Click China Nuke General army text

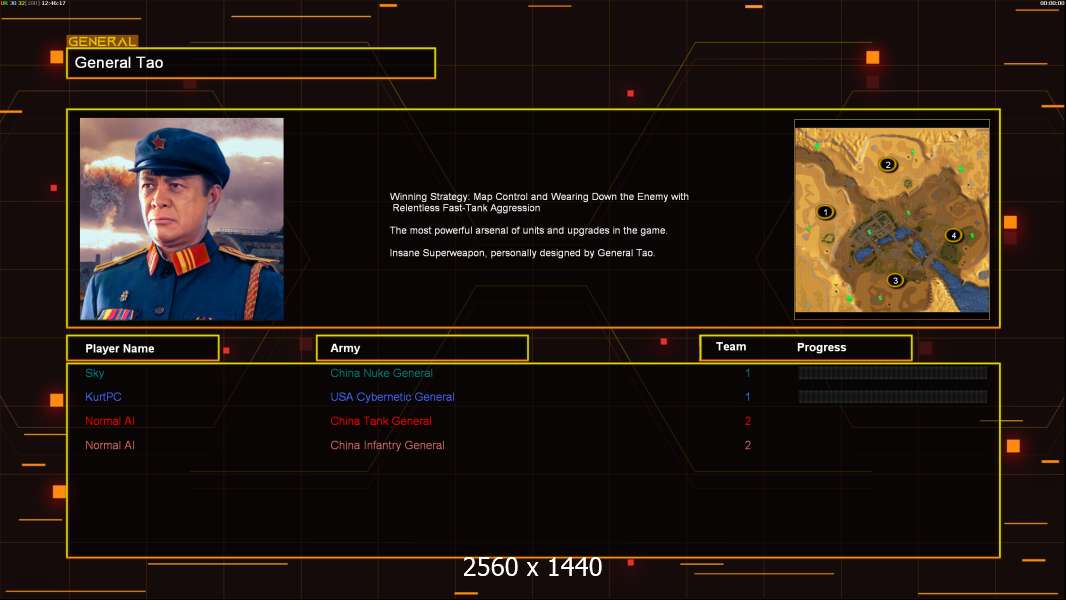381,373
